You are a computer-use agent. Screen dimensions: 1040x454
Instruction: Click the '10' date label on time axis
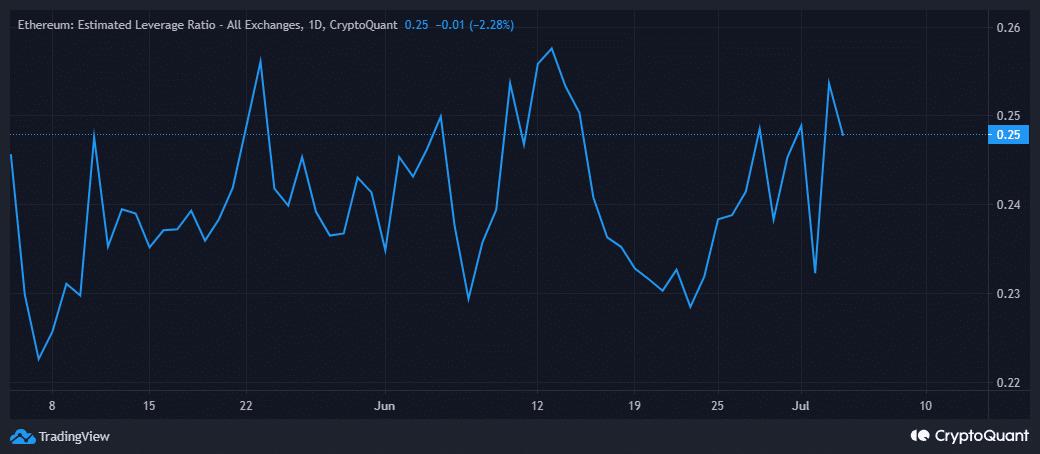click(x=927, y=406)
